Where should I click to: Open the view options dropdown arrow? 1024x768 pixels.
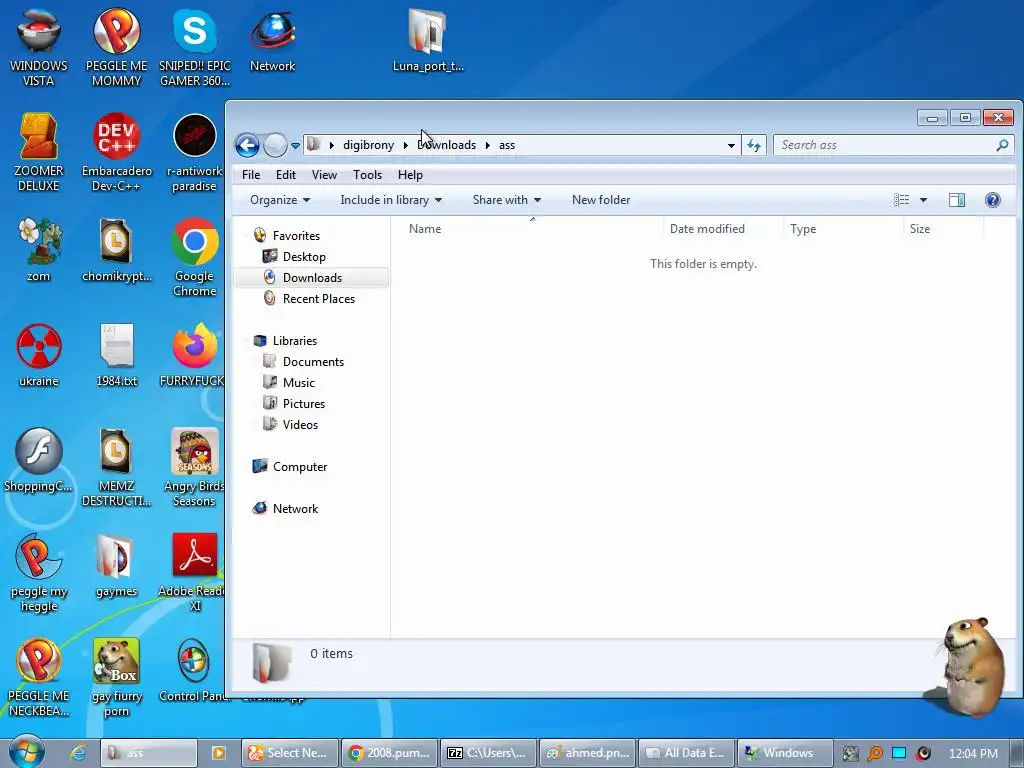click(923, 200)
